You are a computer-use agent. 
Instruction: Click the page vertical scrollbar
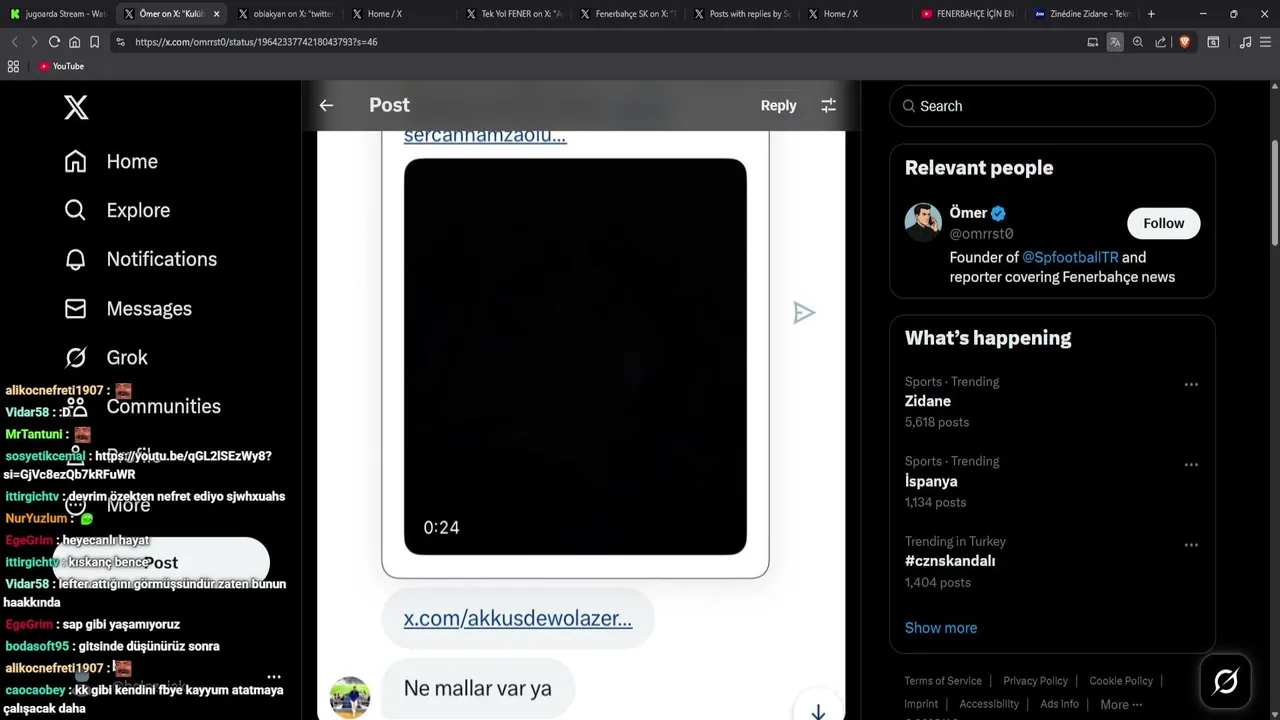pyautogui.click(x=1274, y=195)
